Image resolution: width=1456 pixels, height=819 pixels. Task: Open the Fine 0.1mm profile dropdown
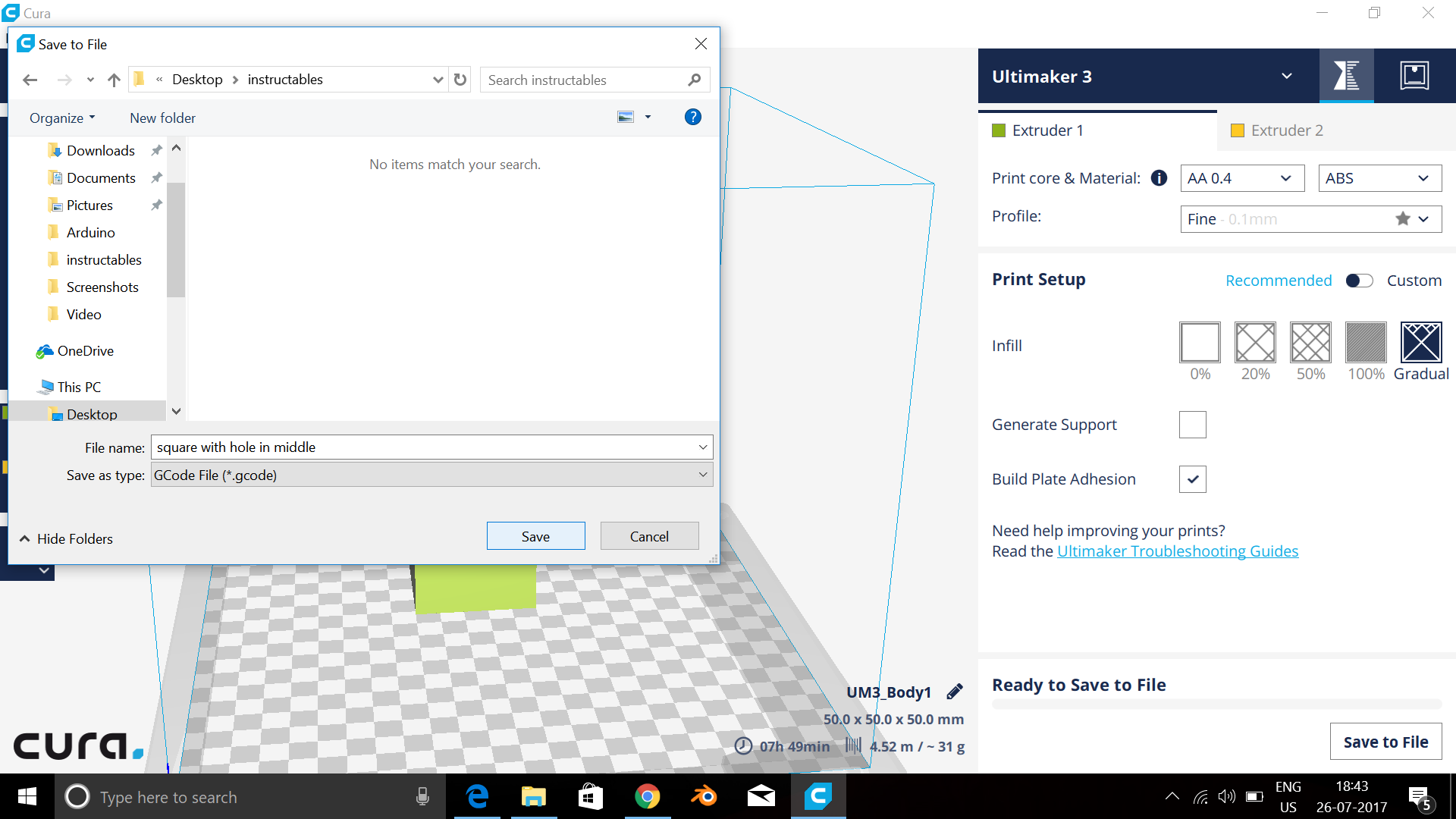pyautogui.click(x=1310, y=219)
